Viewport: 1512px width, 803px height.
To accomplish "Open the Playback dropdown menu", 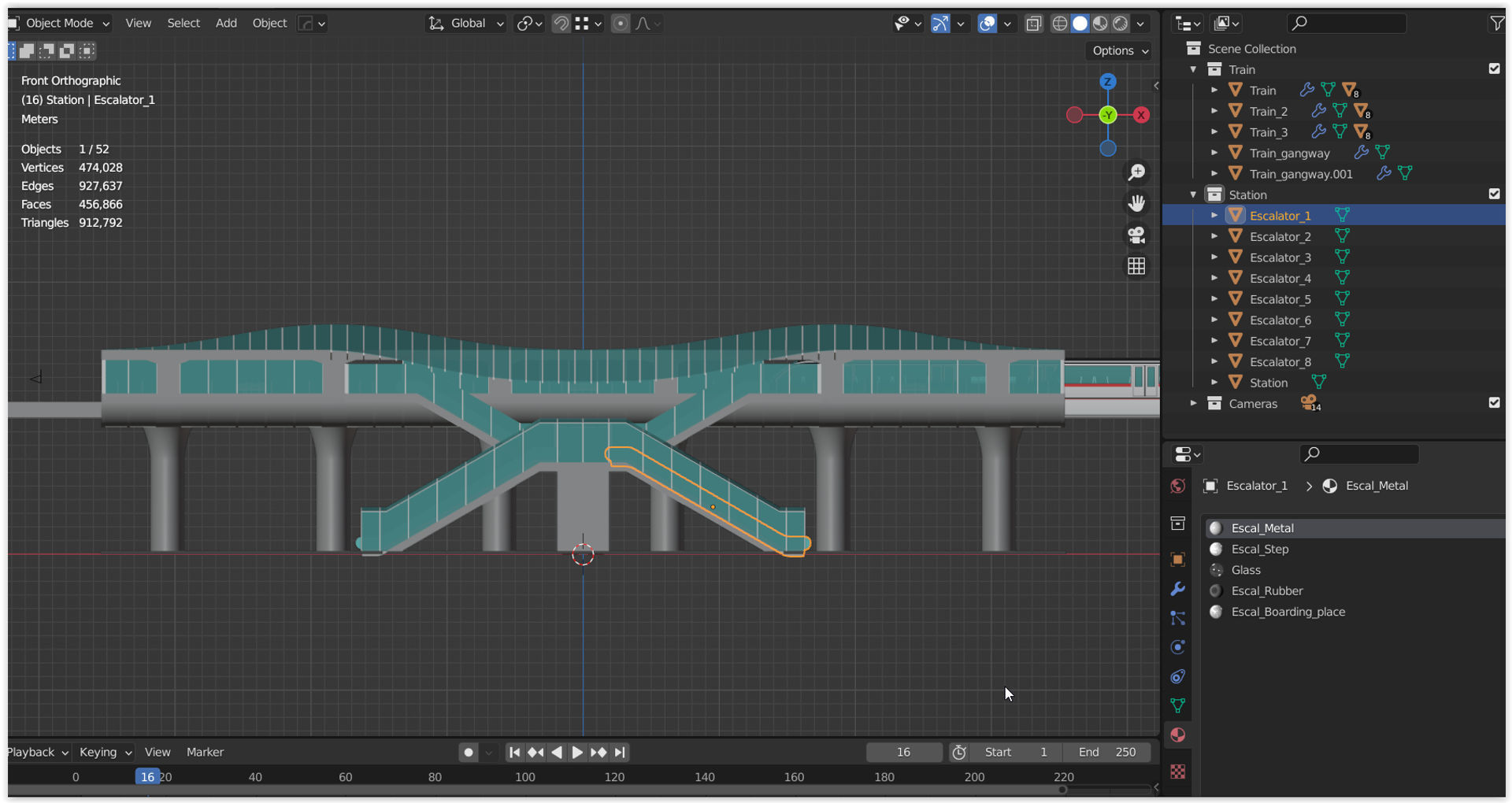I will pyautogui.click(x=37, y=753).
